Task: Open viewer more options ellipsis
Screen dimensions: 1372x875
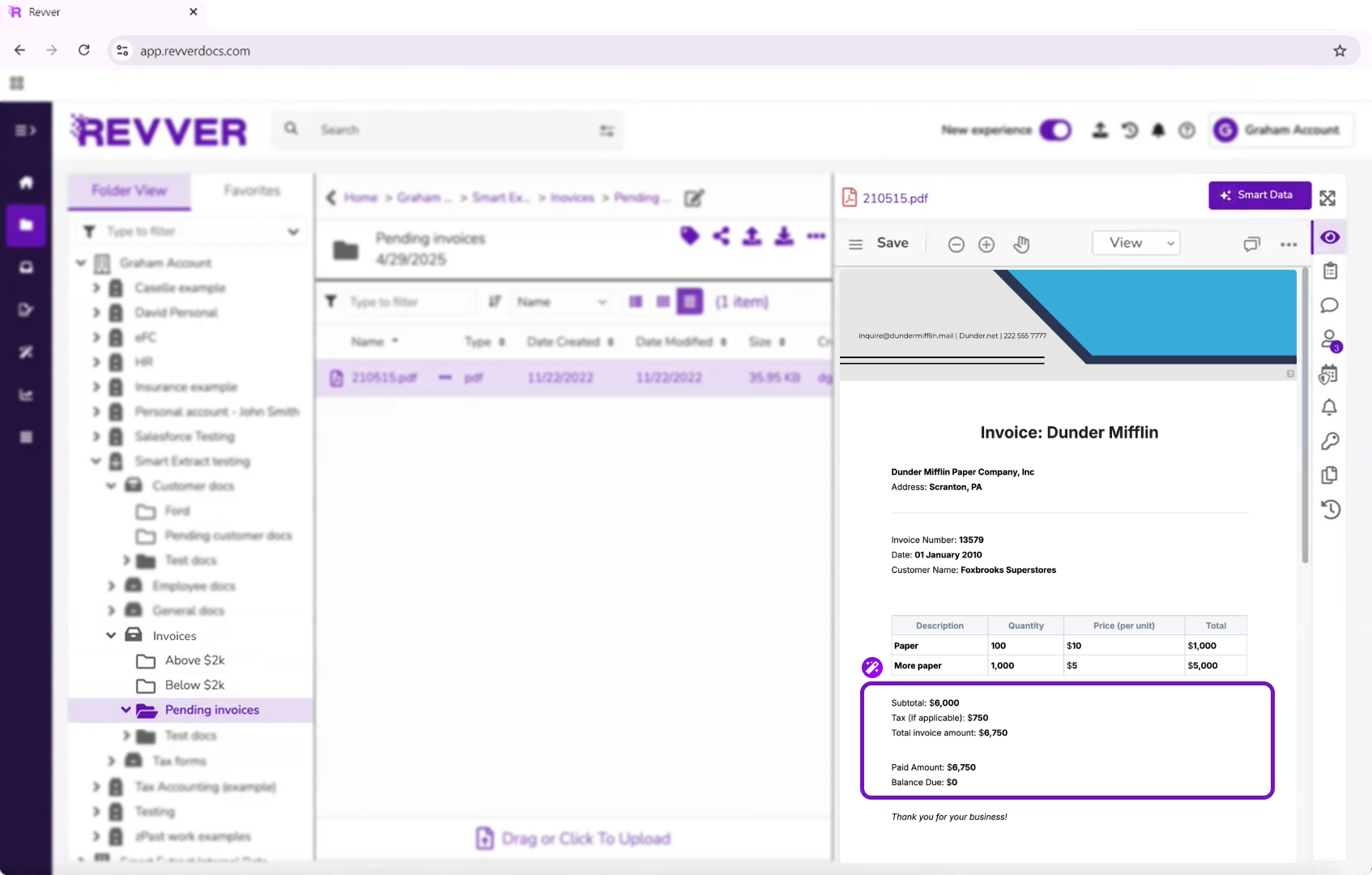Action: tap(1289, 245)
